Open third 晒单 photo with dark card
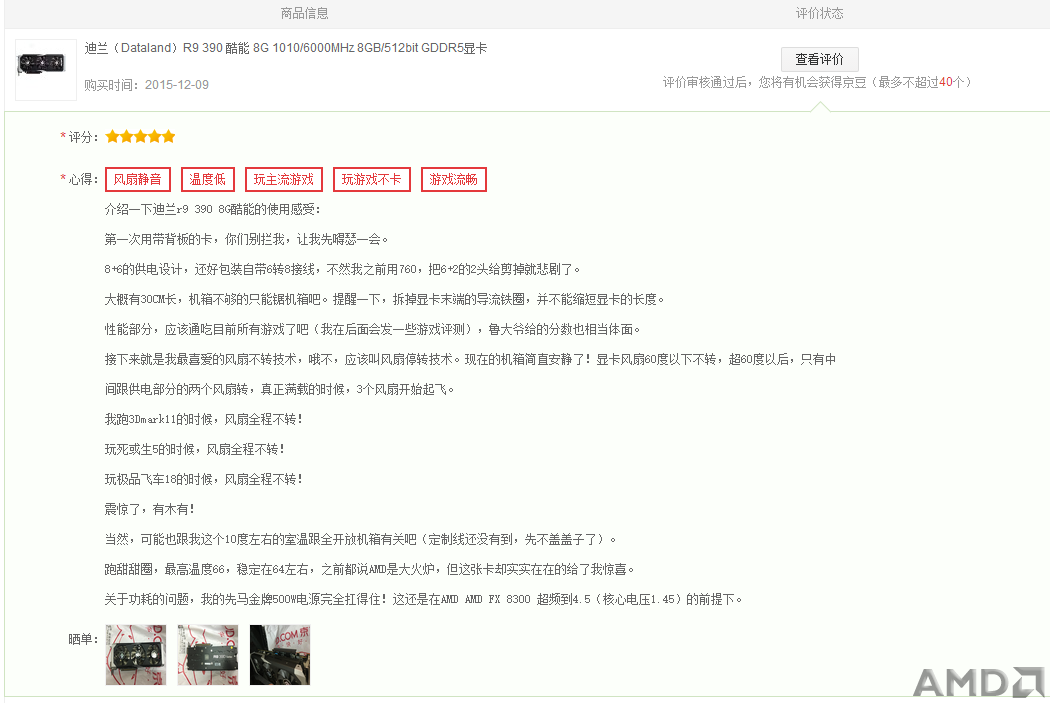The image size is (1050, 703). click(x=280, y=655)
